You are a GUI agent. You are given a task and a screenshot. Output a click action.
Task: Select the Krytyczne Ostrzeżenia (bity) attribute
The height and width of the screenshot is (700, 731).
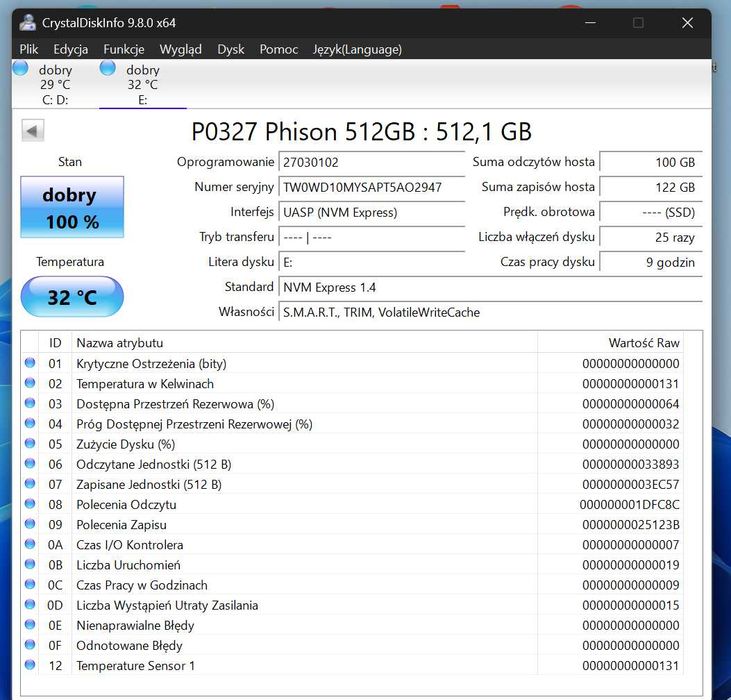(x=152, y=364)
